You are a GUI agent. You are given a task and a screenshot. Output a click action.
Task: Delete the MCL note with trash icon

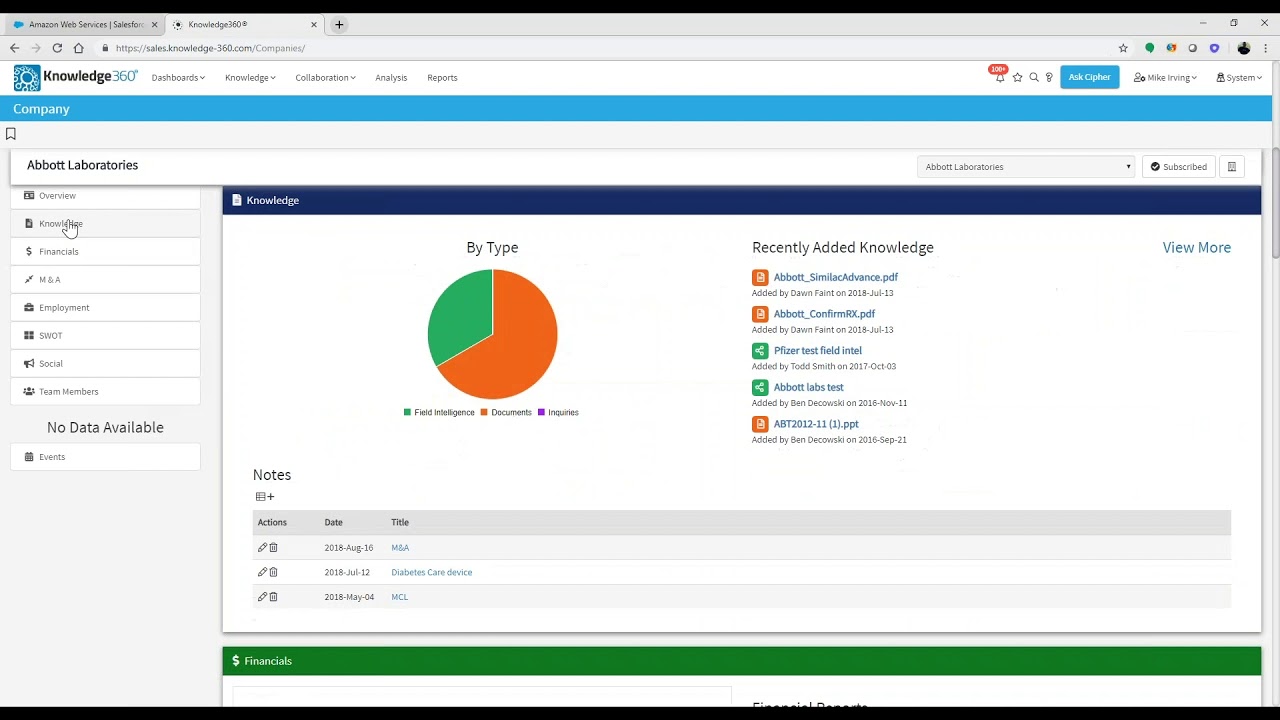pyautogui.click(x=273, y=597)
